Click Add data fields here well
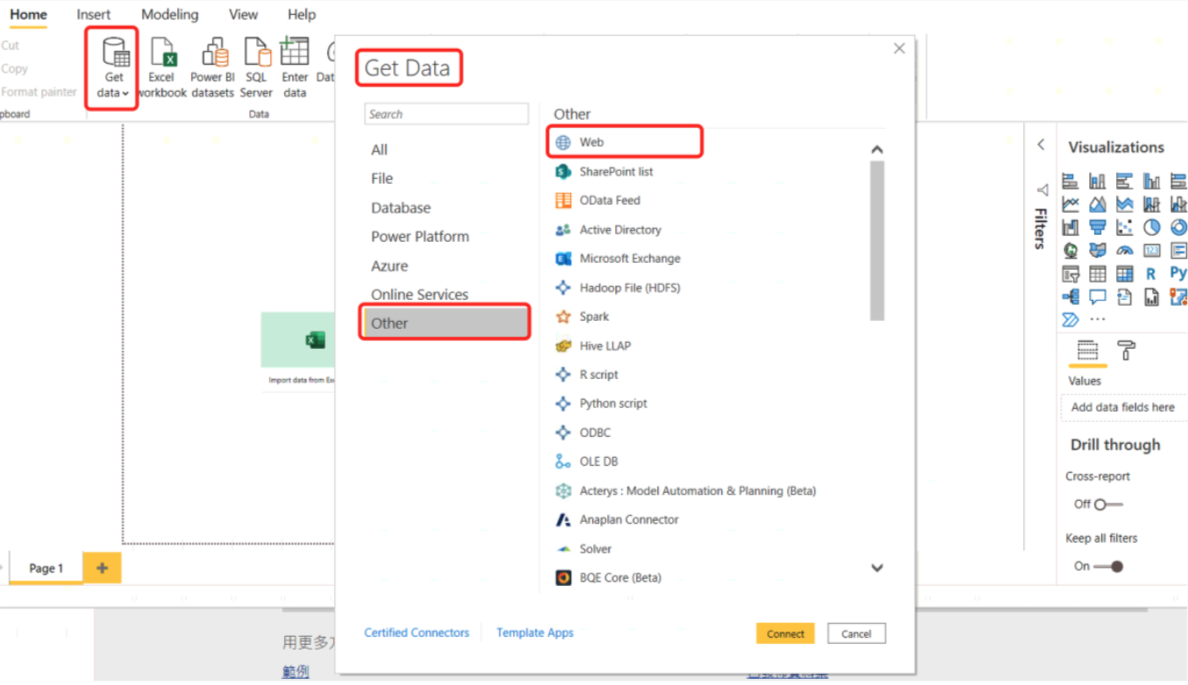The width and height of the screenshot is (1188, 685). 1124,408
